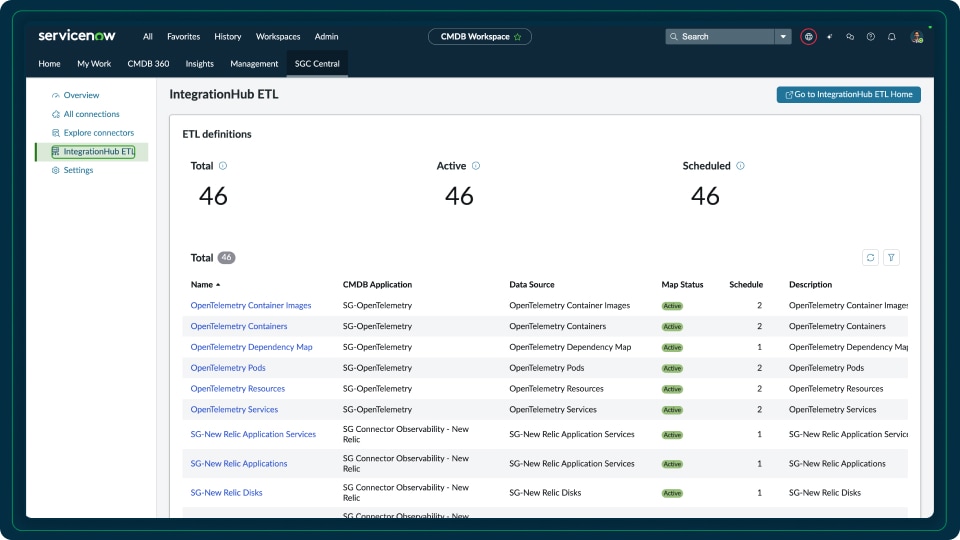
Task: Click the 46 count badge beside Total
Action: [x=227, y=258]
